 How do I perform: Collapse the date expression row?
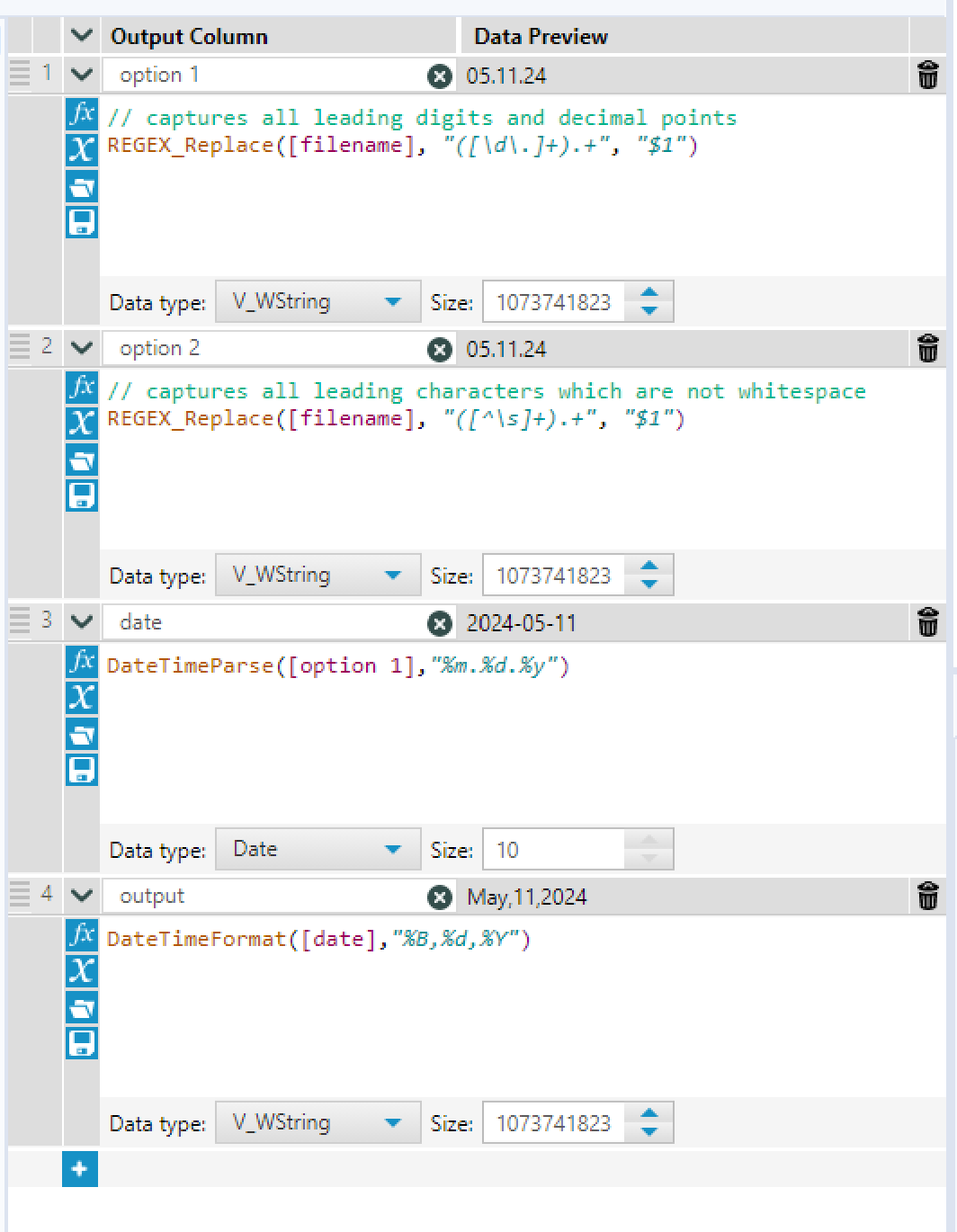[x=82, y=621]
